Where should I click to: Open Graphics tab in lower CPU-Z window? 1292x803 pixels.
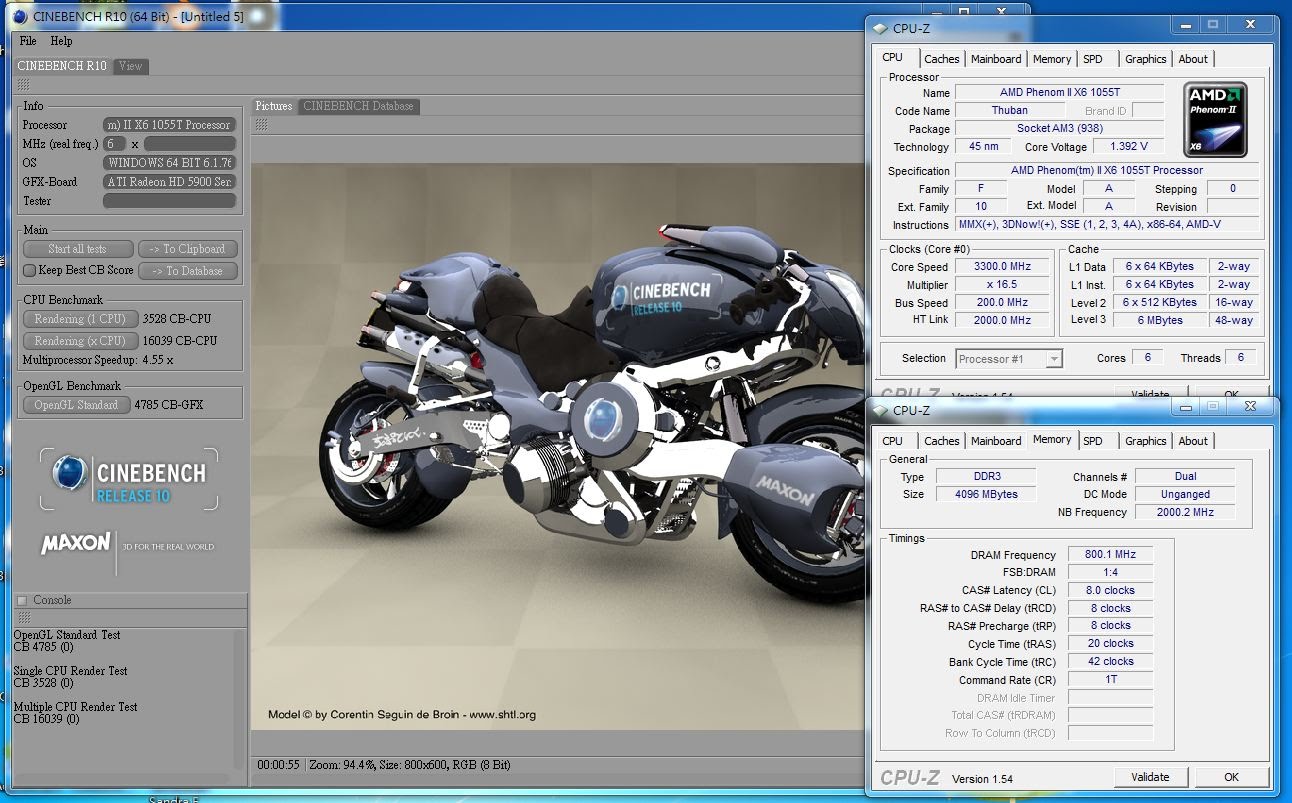(x=1146, y=441)
